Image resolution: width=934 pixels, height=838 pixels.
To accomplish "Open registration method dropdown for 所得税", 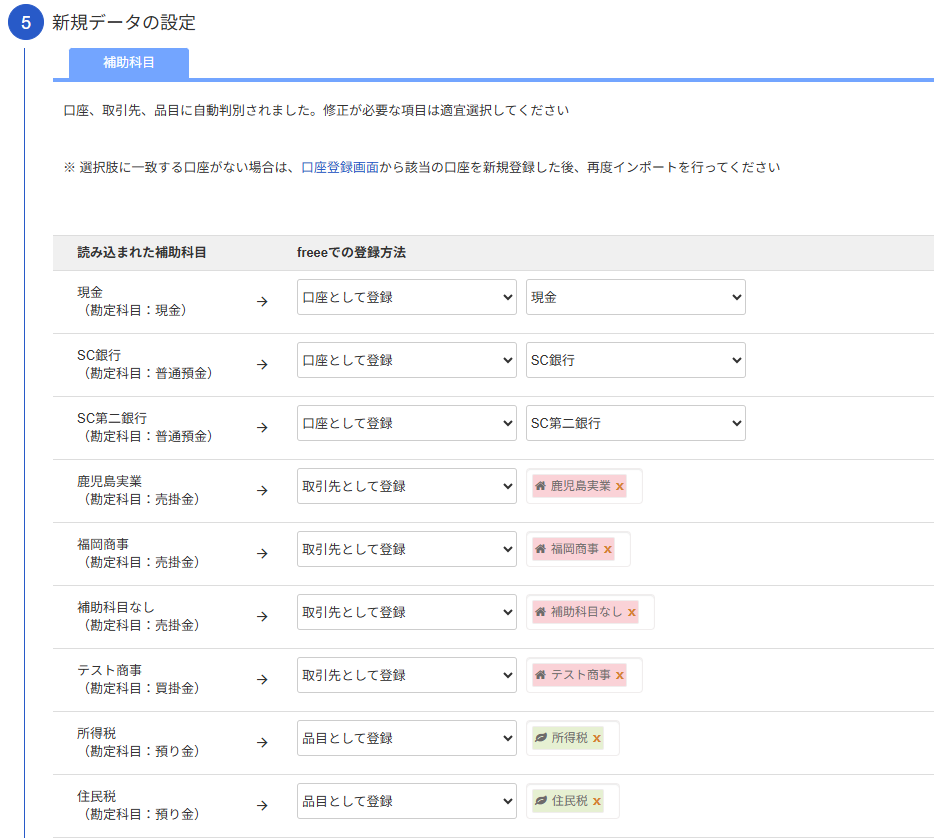I will click(406, 738).
